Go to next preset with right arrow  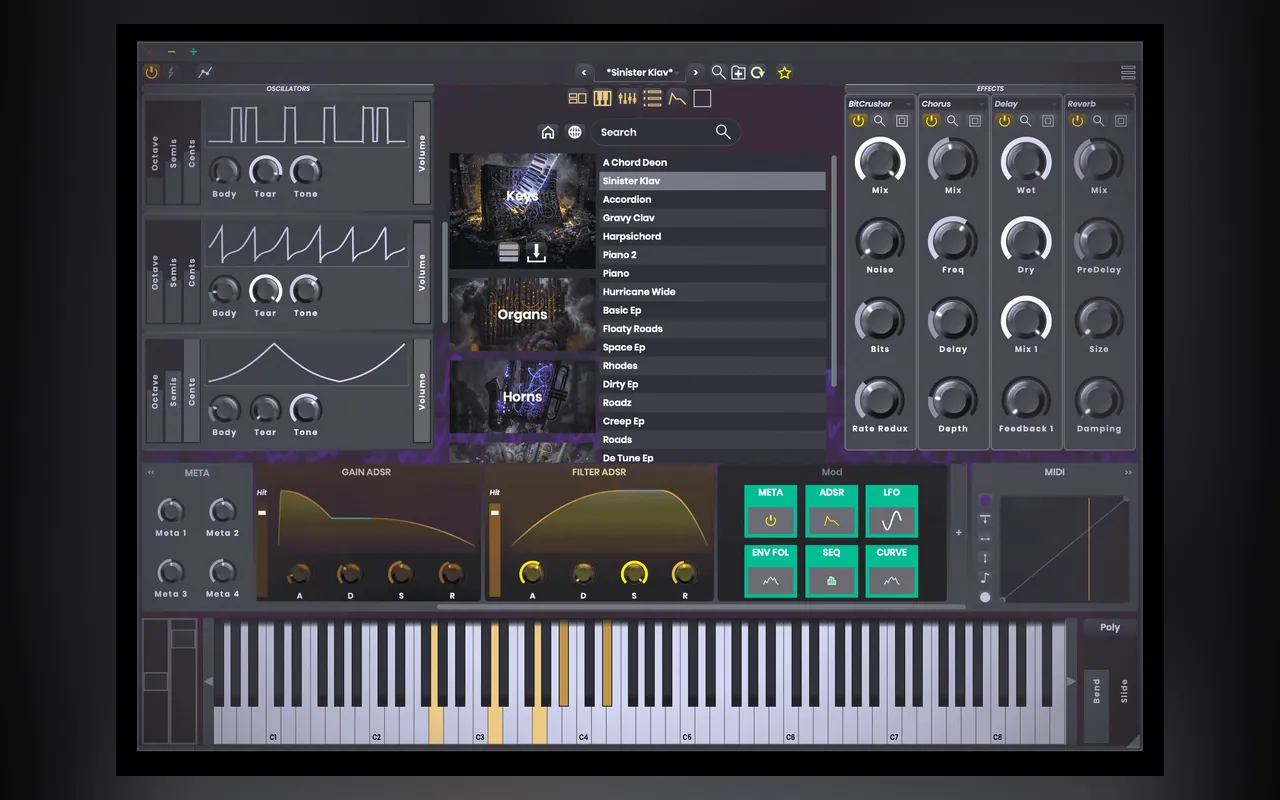point(696,72)
